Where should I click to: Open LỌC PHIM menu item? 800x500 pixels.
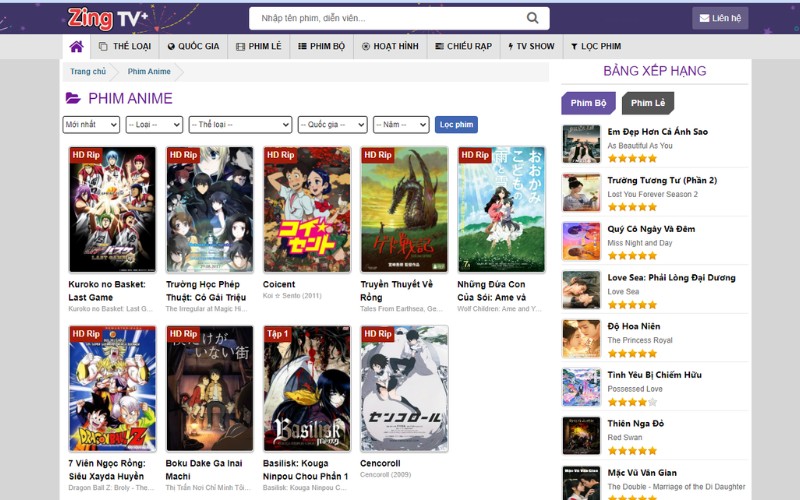click(596, 46)
